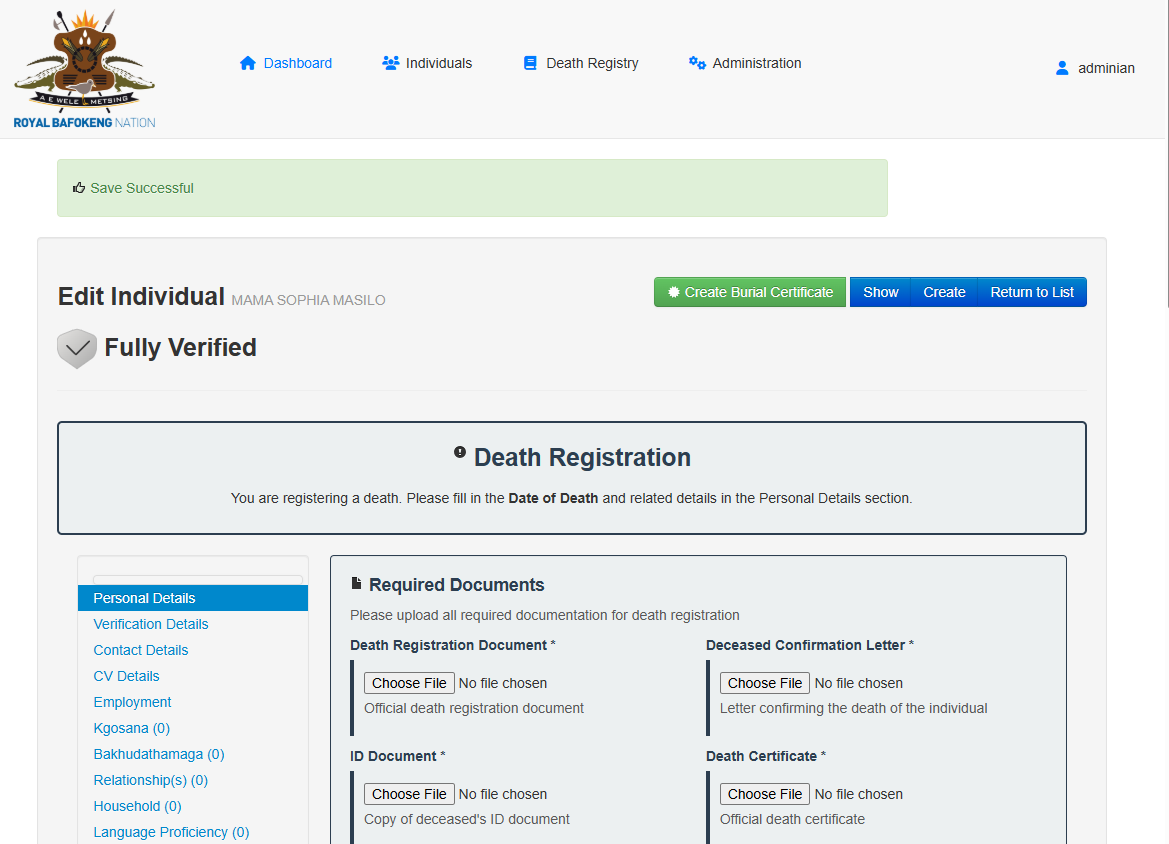Click the Dashboard home icon
The height and width of the screenshot is (844, 1169).
248,63
